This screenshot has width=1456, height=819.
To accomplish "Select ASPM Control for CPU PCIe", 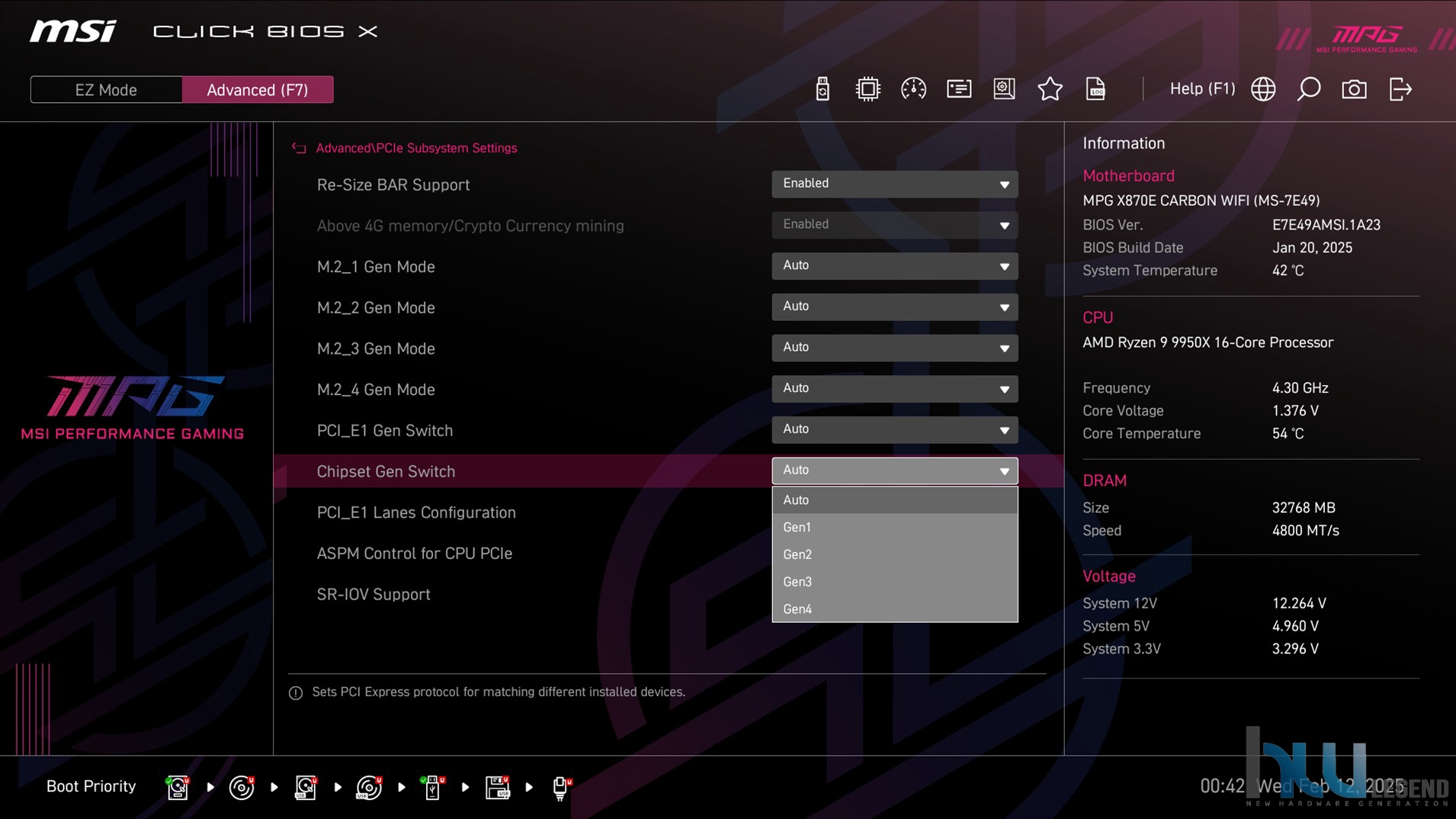I will (x=414, y=554).
